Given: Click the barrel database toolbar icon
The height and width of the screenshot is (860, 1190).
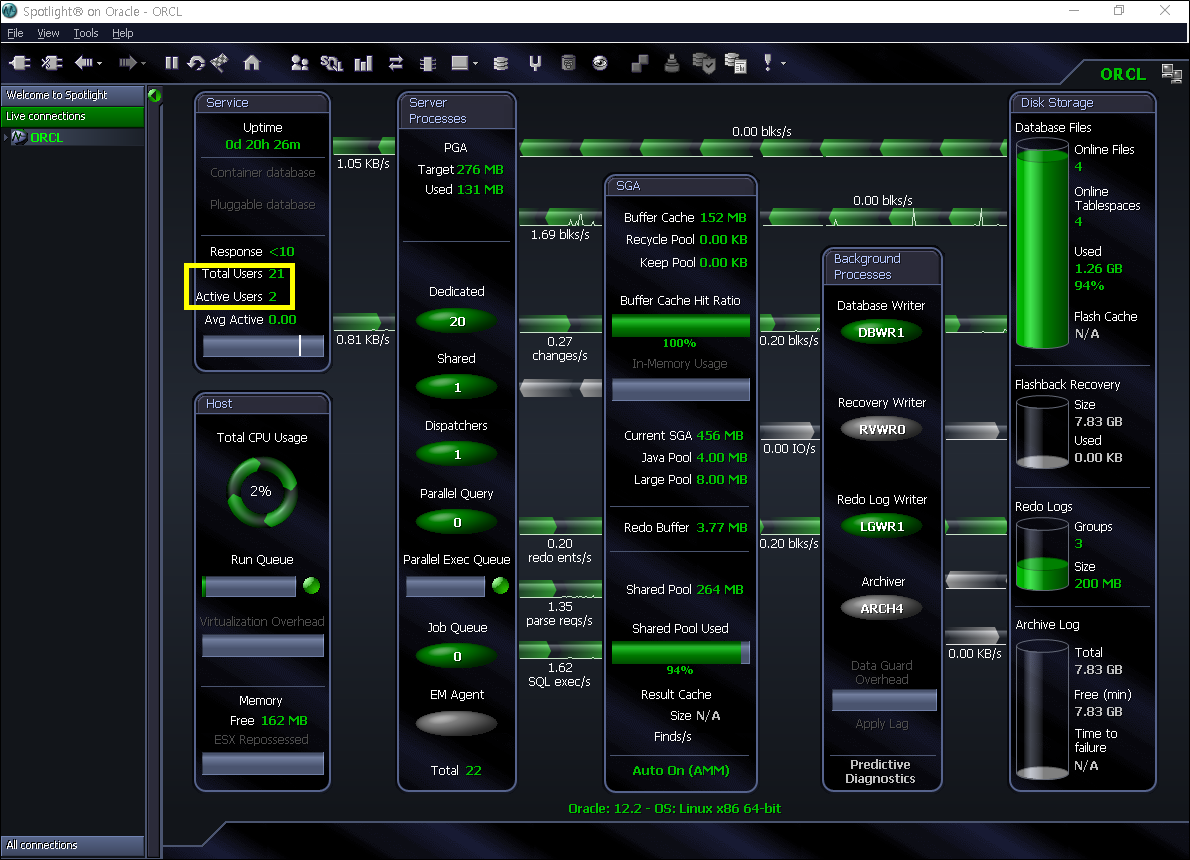Looking at the screenshot, I should click(x=568, y=63).
